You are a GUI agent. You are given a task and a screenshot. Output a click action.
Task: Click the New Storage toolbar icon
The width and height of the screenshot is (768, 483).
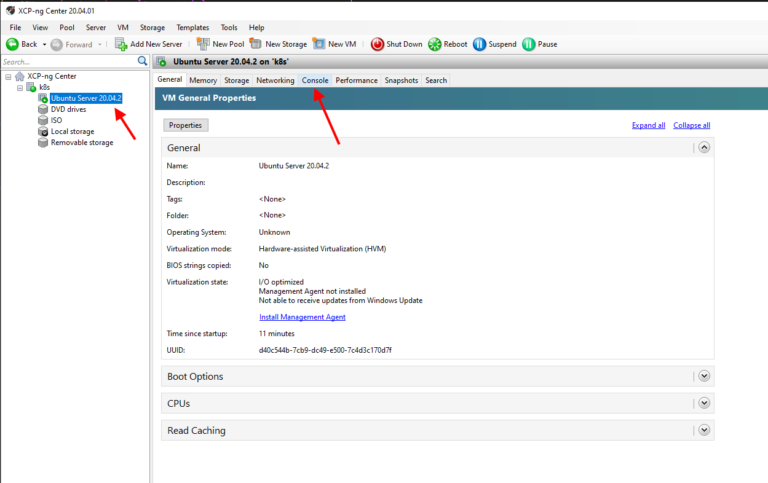[x=255, y=44]
